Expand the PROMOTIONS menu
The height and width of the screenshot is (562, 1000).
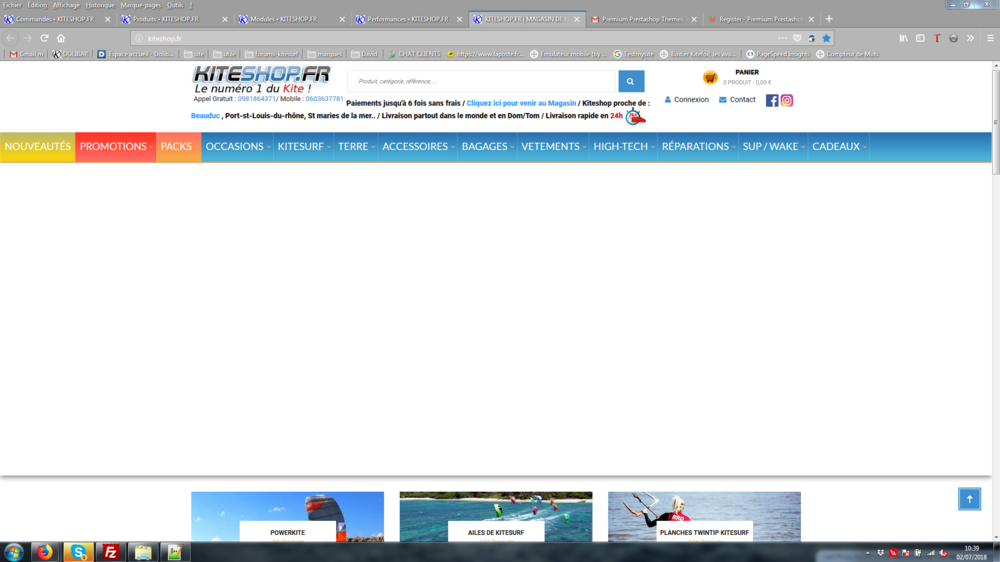(x=115, y=147)
